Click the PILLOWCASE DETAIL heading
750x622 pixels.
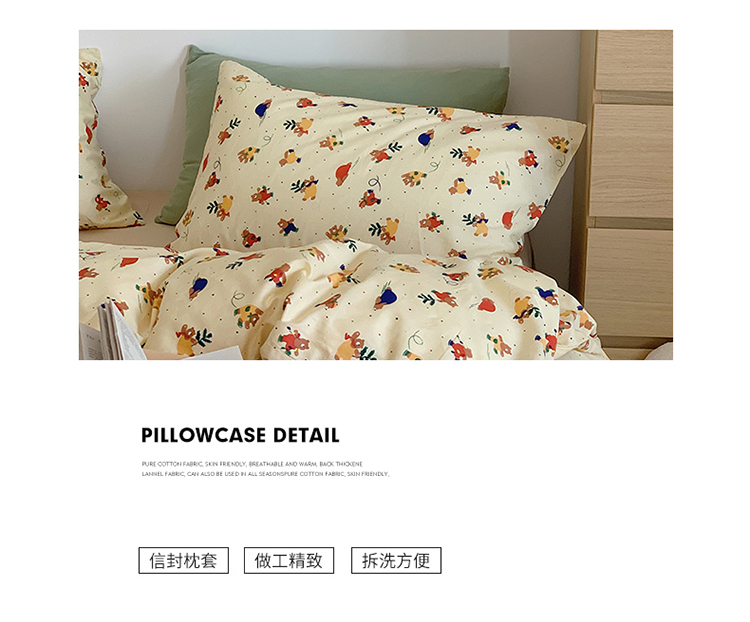(240, 435)
